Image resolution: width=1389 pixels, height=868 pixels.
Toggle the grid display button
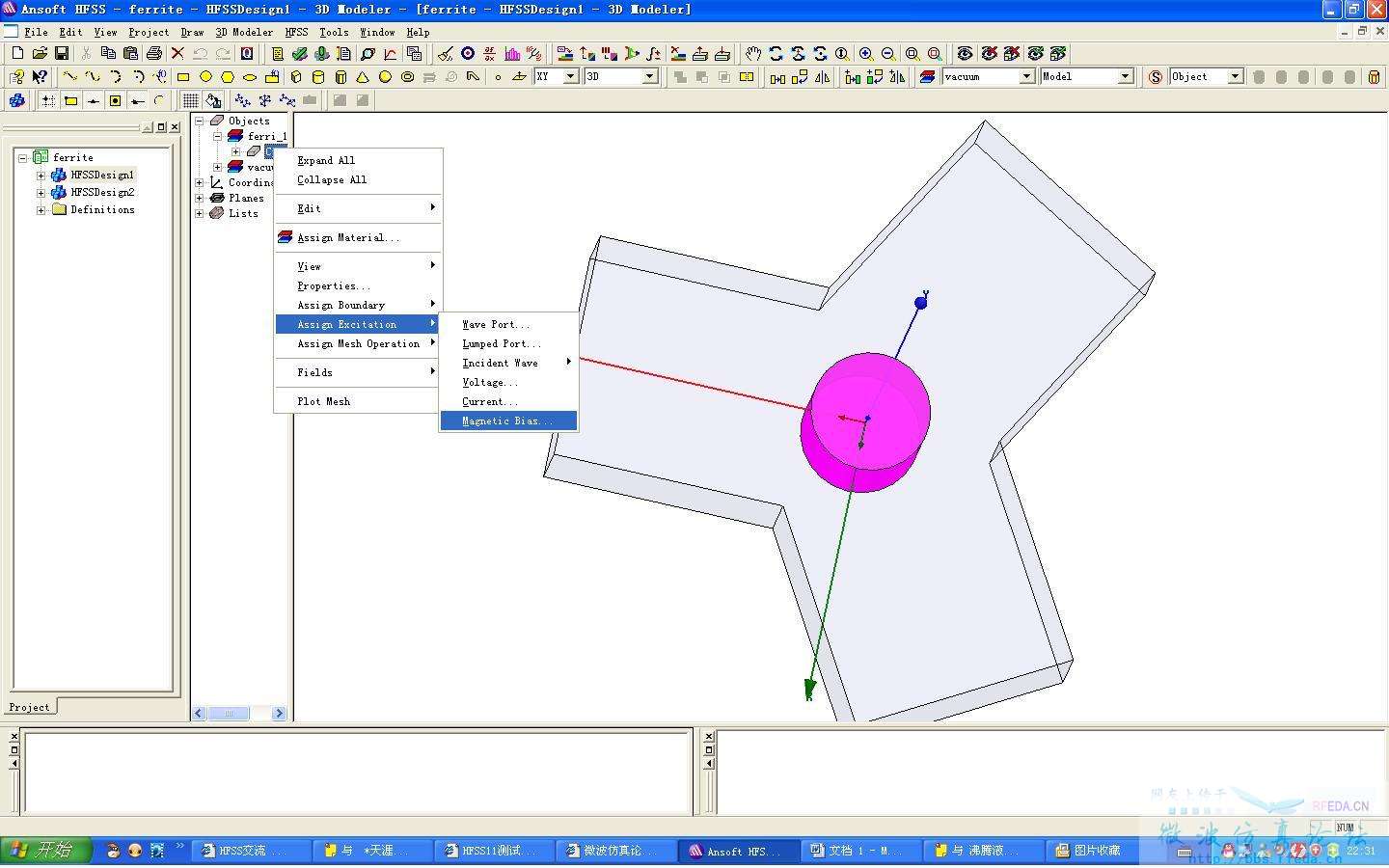pyautogui.click(x=190, y=100)
